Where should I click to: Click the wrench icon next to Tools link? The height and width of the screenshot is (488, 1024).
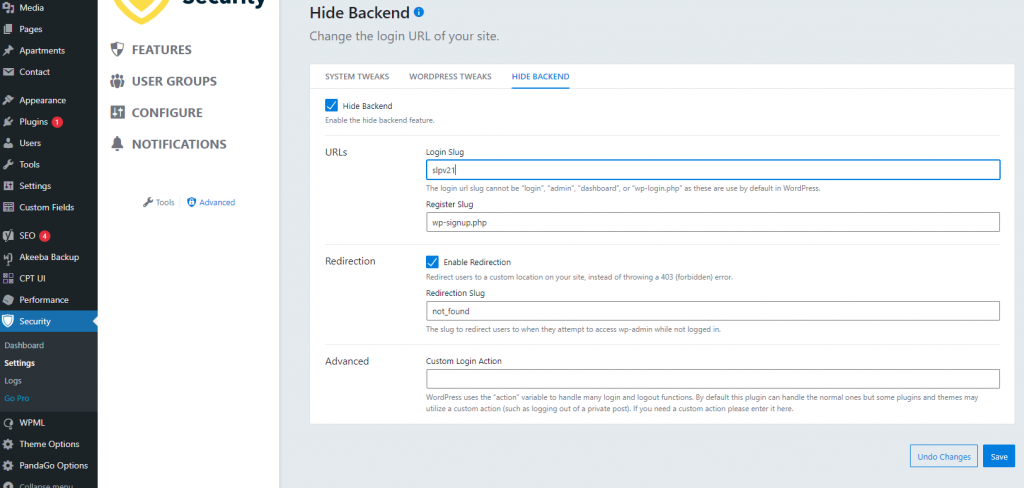[x=148, y=202]
